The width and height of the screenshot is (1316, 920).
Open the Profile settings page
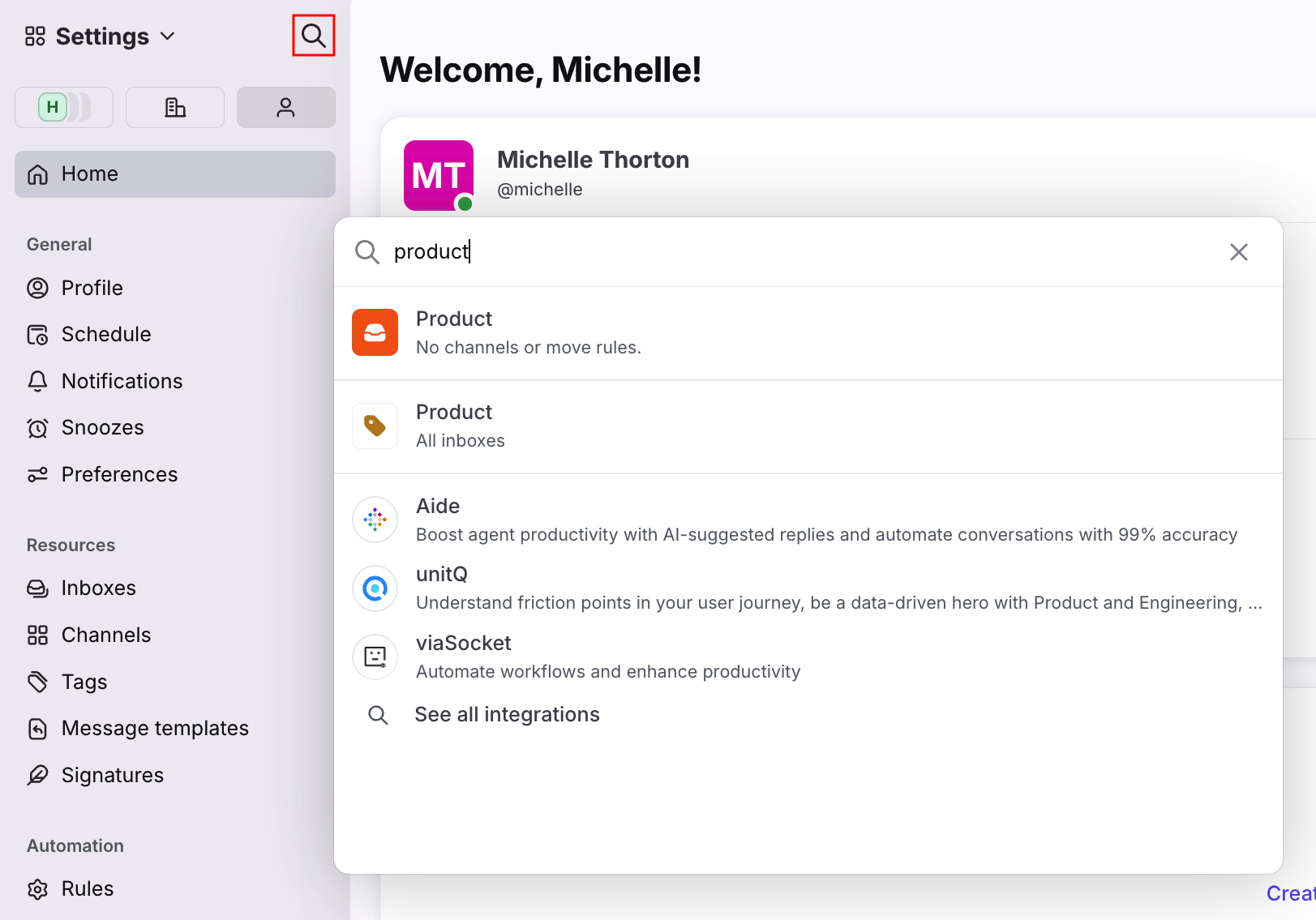coord(92,288)
